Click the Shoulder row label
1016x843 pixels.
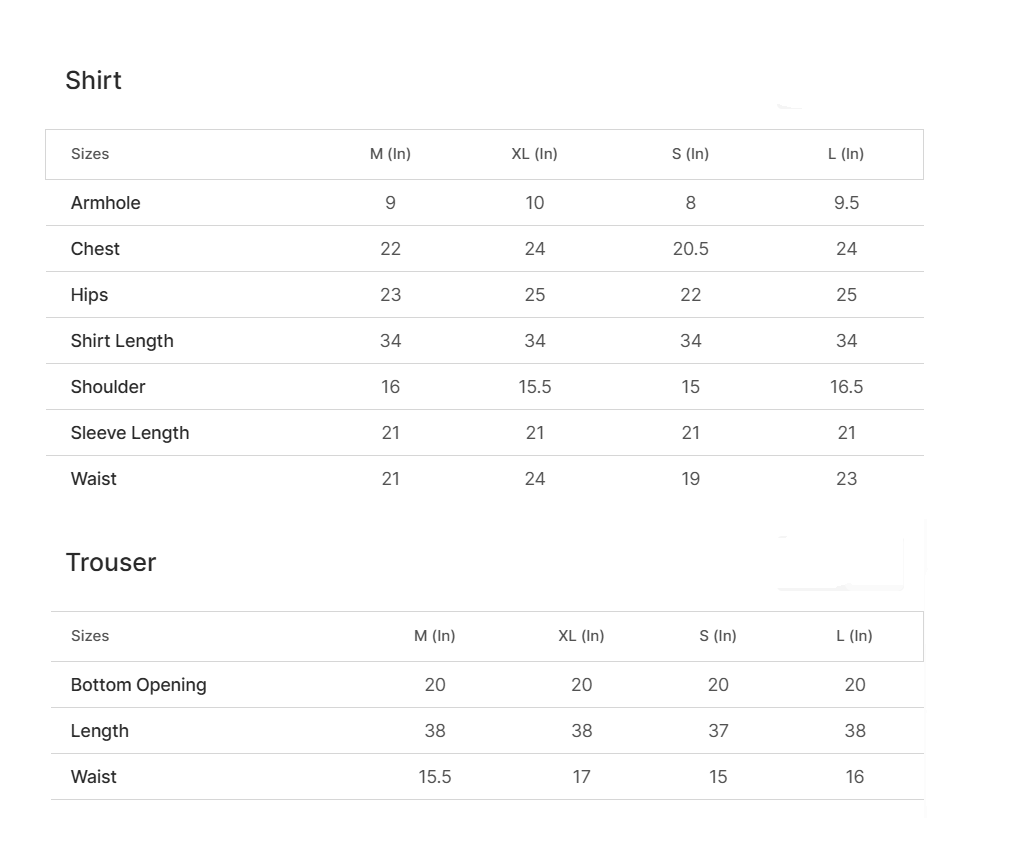pyautogui.click(x=108, y=387)
